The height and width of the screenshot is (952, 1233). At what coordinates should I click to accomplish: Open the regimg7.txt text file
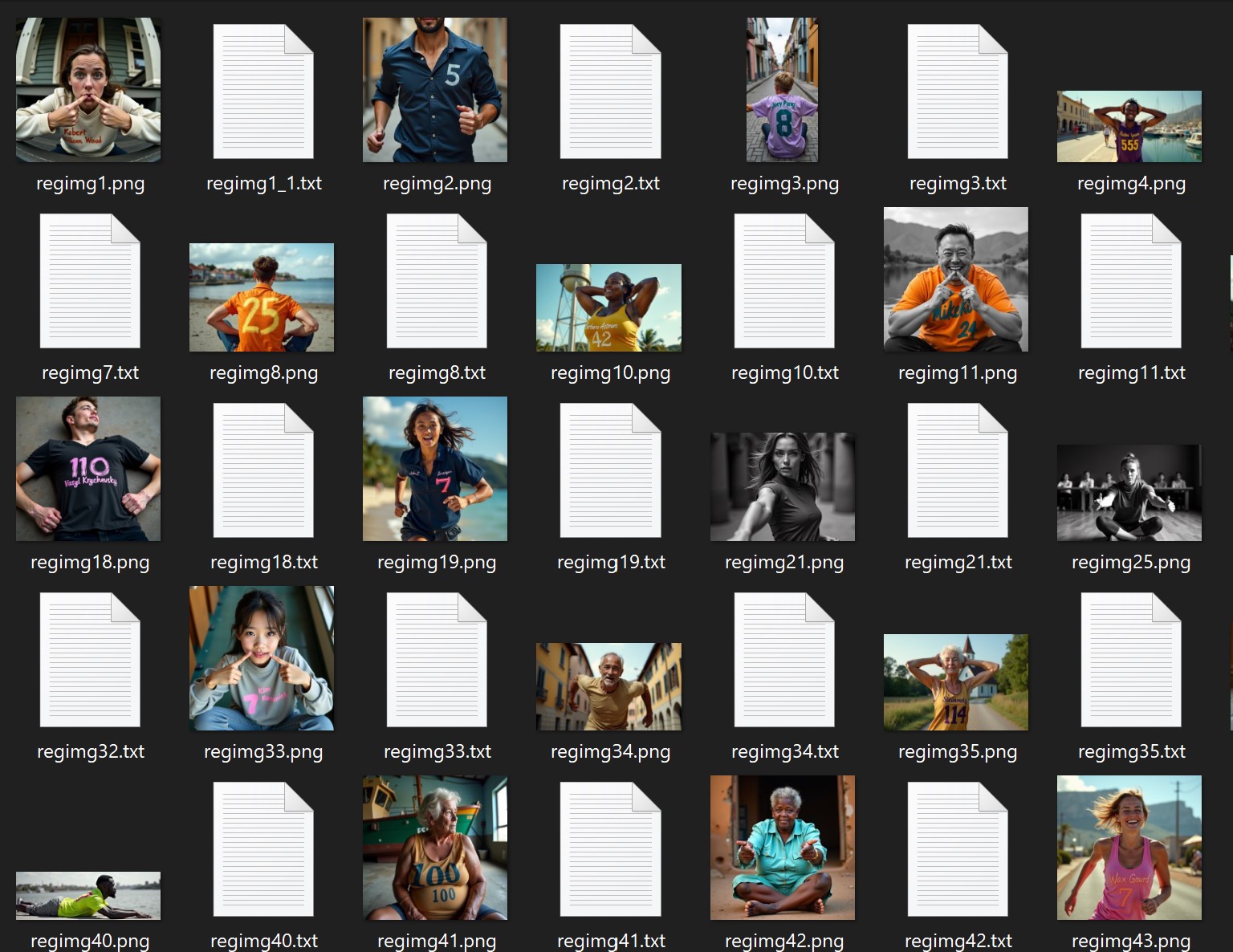click(90, 281)
